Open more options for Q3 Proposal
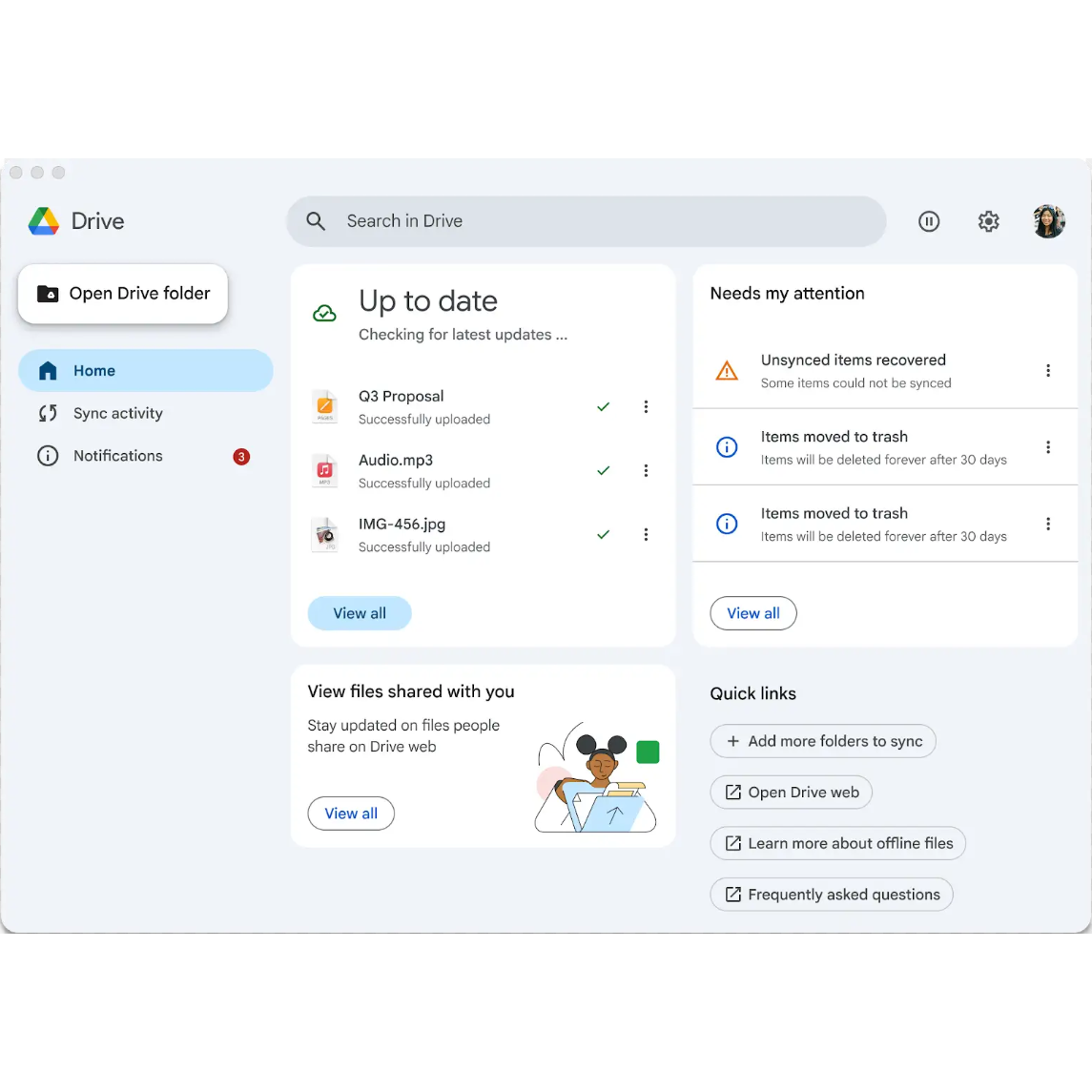Image resolution: width=1092 pixels, height=1092 pixels. 646,407
